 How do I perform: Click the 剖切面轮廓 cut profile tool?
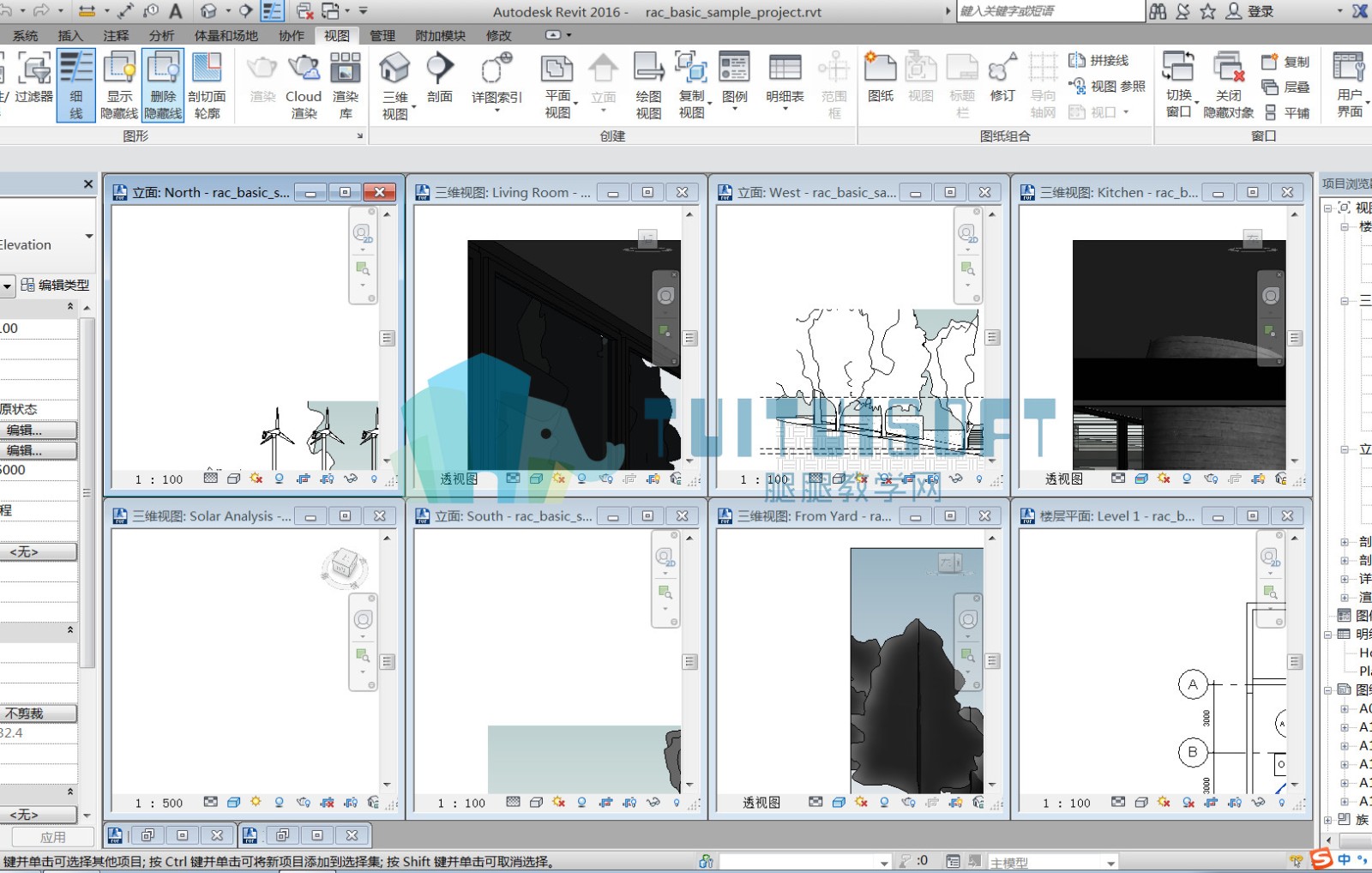click(207, 86)
